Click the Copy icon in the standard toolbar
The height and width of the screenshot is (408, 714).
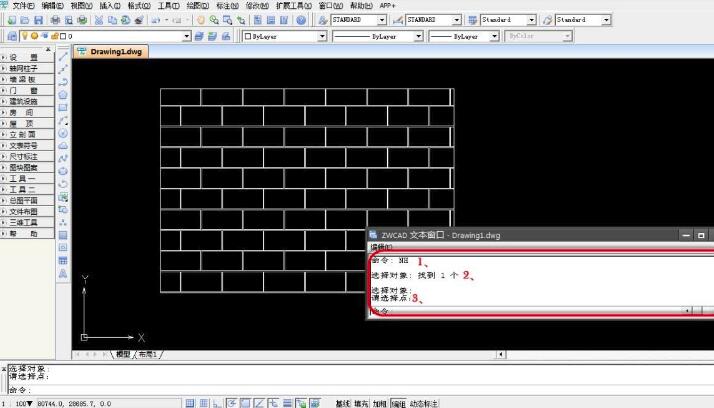coord(112,20)
